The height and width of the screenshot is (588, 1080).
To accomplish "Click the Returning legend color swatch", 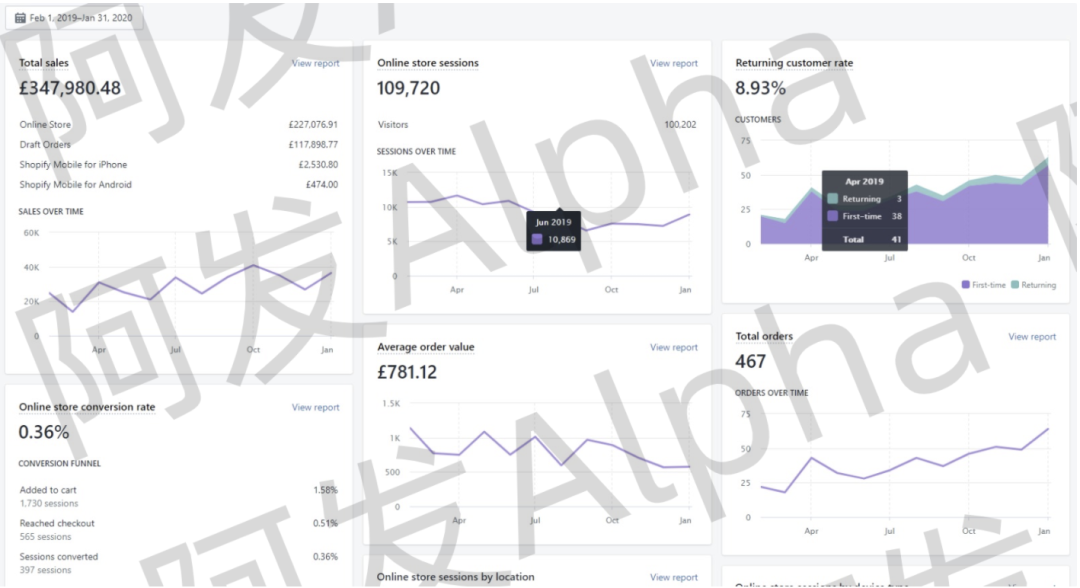I will pyautogui.click(x=1015, y=285).
